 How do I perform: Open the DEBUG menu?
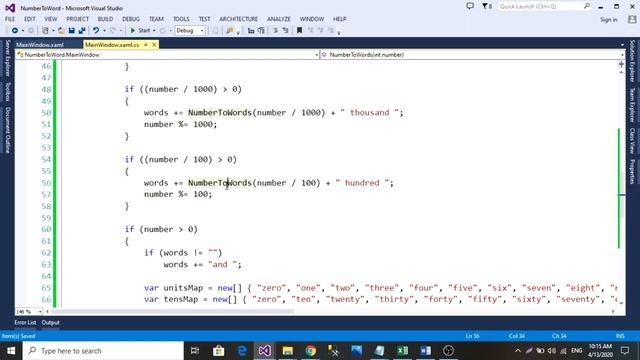(x=131, y=19)
